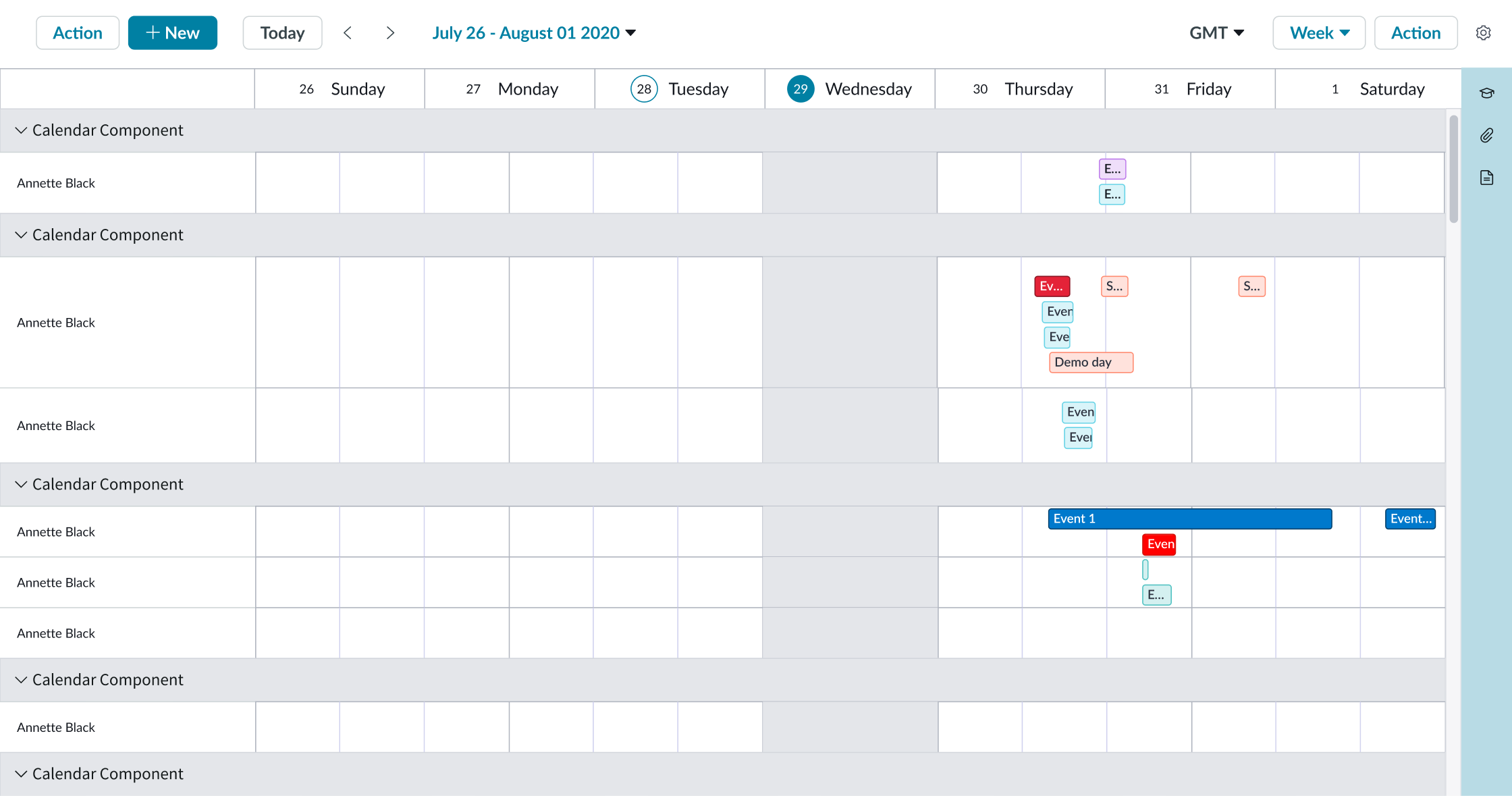The image size is (1512, 796).
Task: Navigate to previous week with left arrow
Action: pos(348,32)
